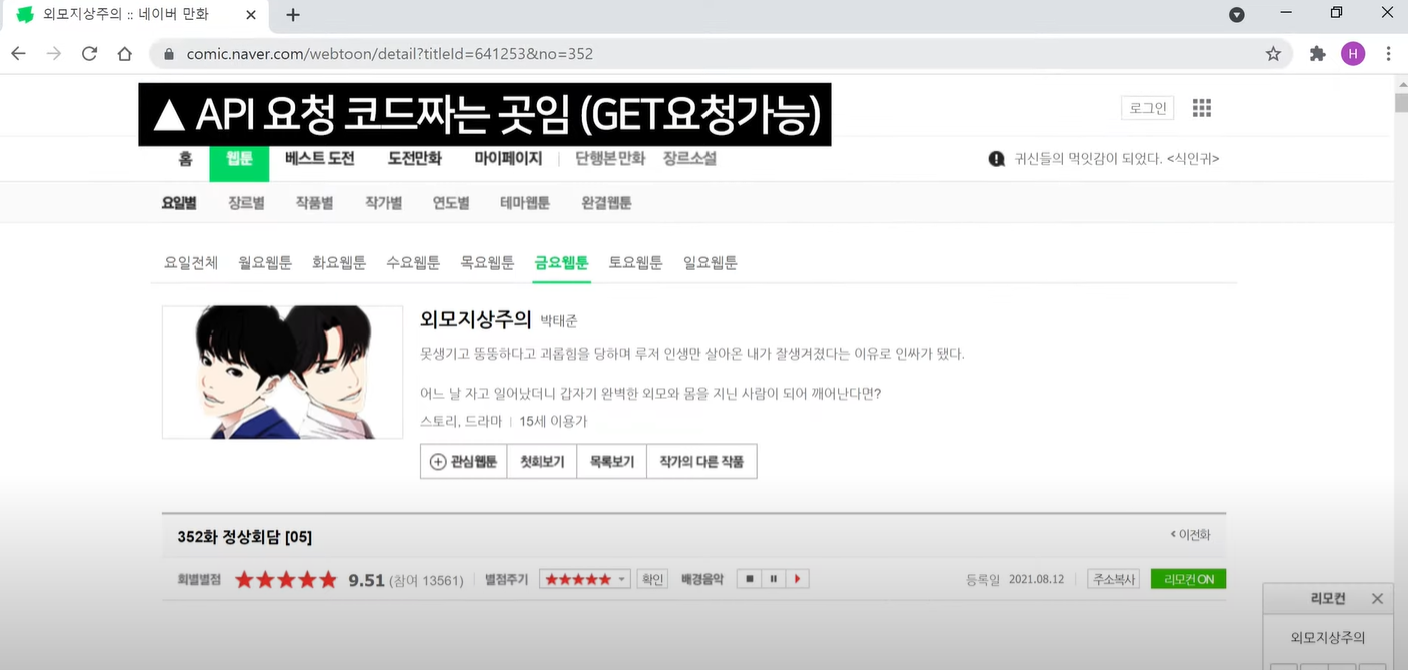1408x670 pixels.
Task: Open the Chrome three-dot menu
Action: coord(1388,54)
